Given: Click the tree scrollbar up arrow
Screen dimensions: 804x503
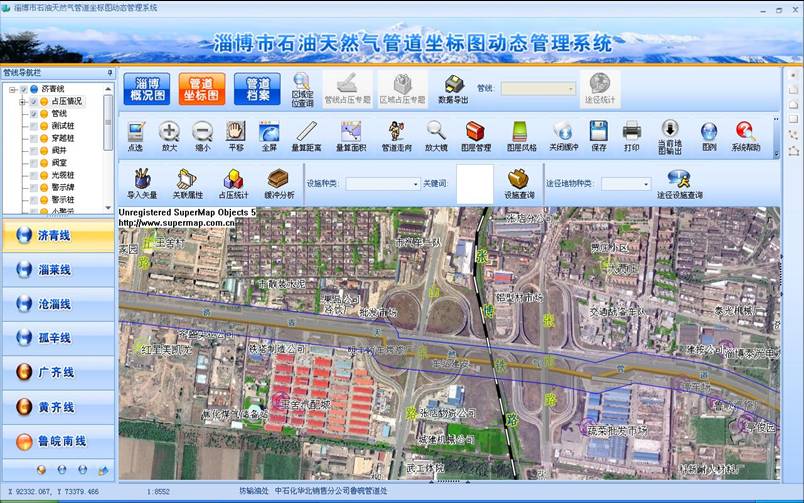Looking at the screenshot, I should (108, 89).
